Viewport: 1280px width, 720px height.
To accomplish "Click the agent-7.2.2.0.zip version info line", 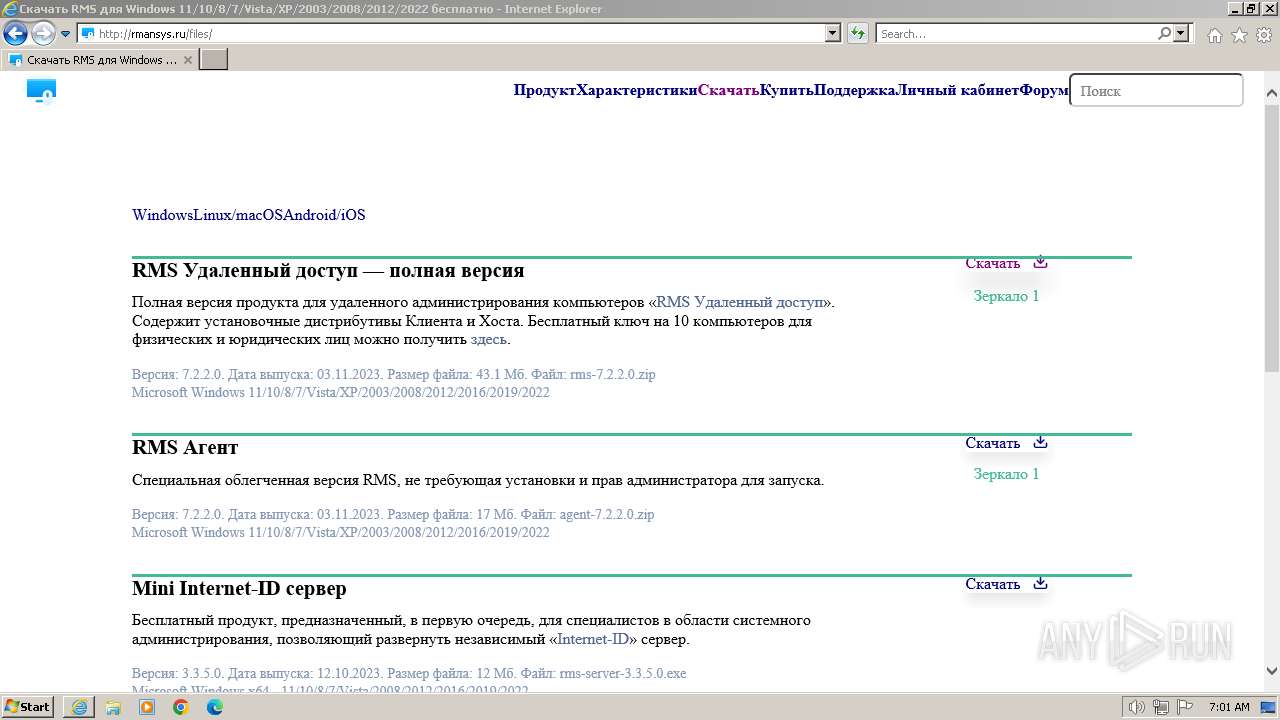I will coord(393,514).
